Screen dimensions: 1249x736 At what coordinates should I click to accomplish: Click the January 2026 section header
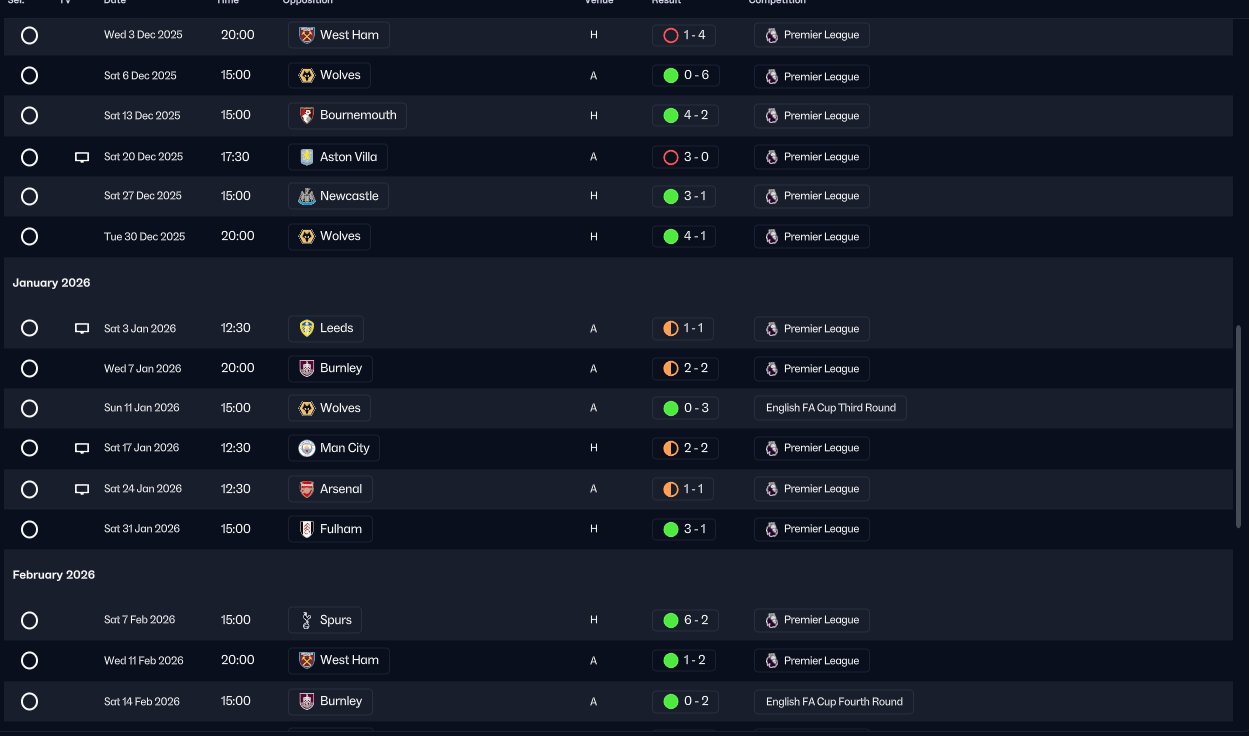(x=52, y=283)
